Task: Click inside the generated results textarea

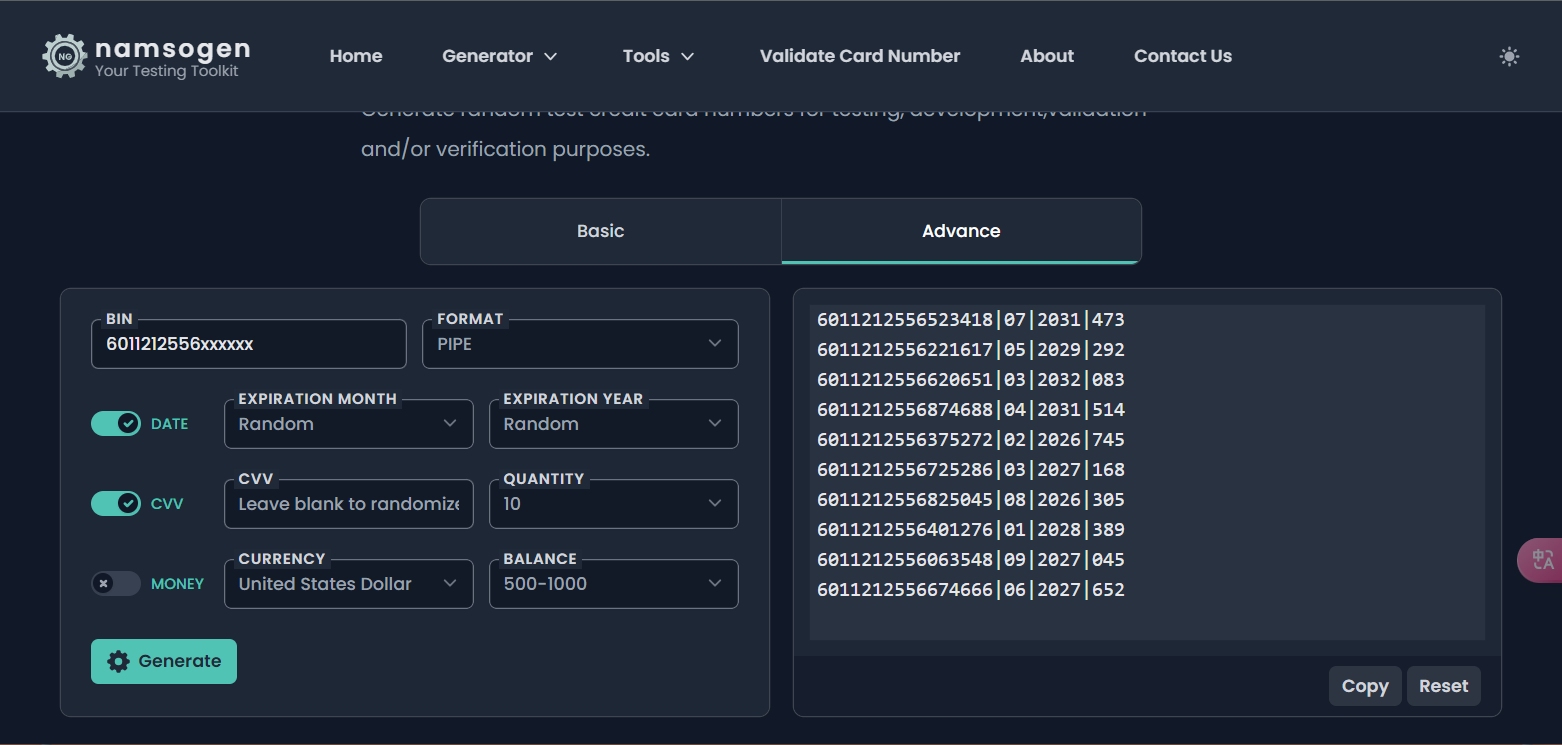Action: (1147, 472)
